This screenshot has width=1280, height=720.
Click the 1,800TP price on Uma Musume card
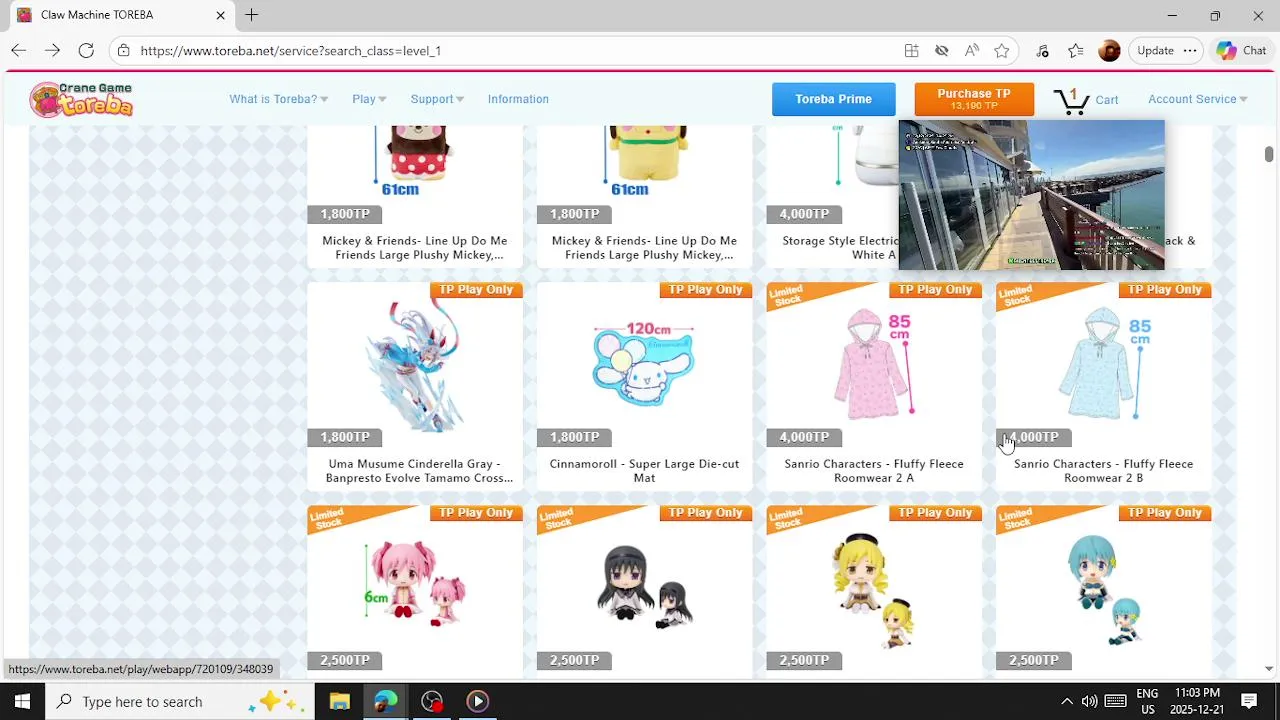(x=345, y=437)
